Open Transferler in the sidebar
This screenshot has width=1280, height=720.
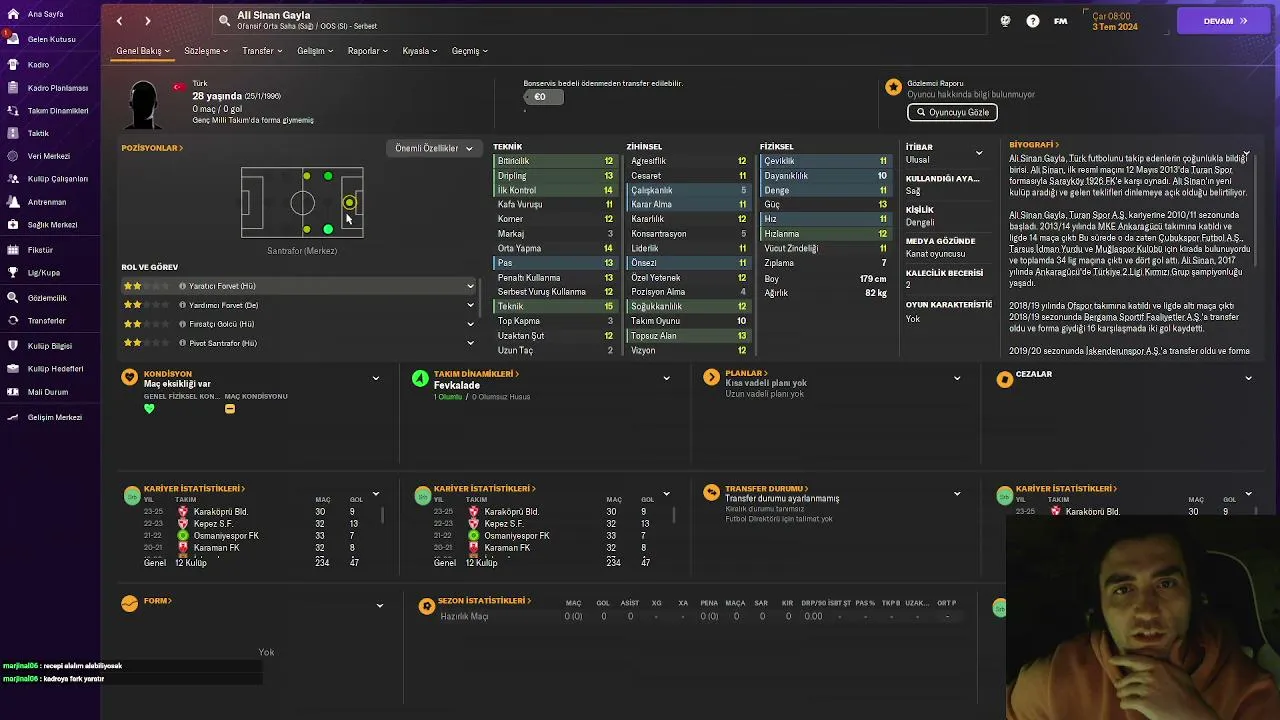tap(46, 321)
